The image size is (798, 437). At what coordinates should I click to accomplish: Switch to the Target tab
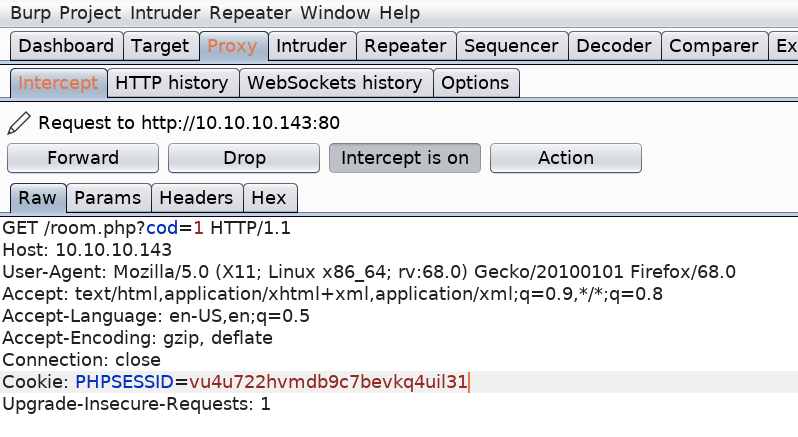[160, 46]
